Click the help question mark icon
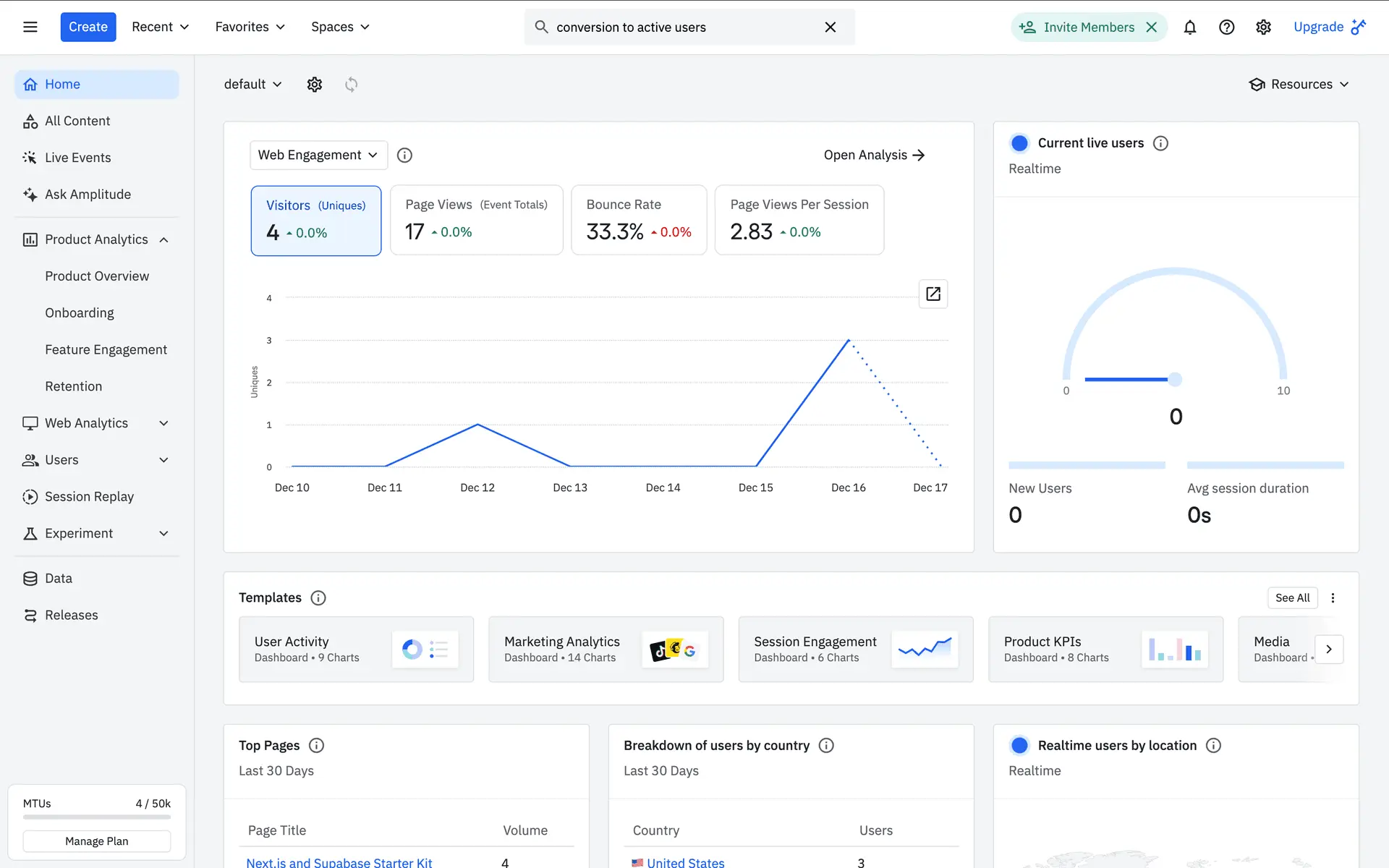Viewport: 1389px width, 868px height. coord(1226,27)
